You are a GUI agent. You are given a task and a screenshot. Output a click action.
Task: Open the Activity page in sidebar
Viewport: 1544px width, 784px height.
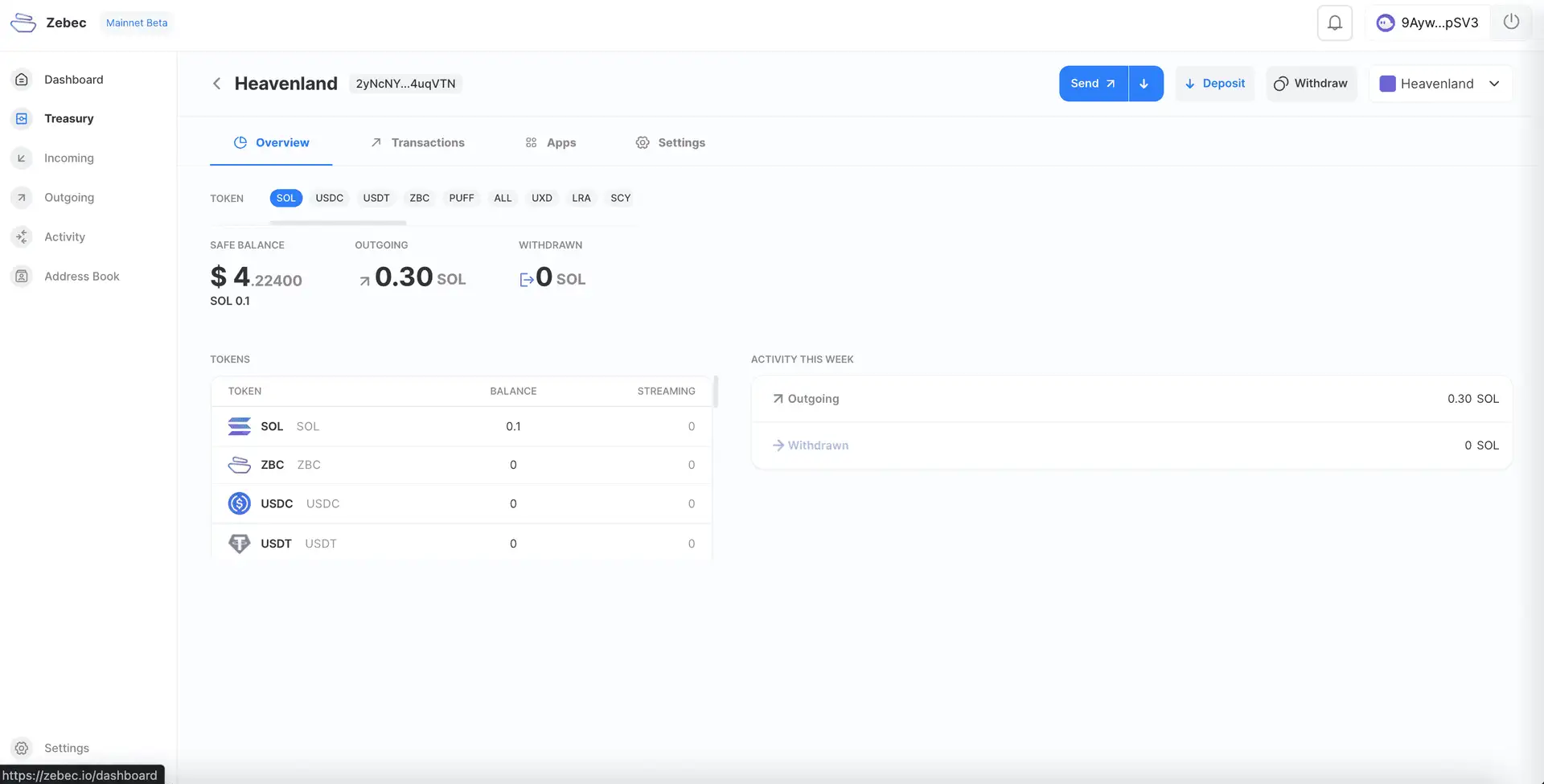64,237
